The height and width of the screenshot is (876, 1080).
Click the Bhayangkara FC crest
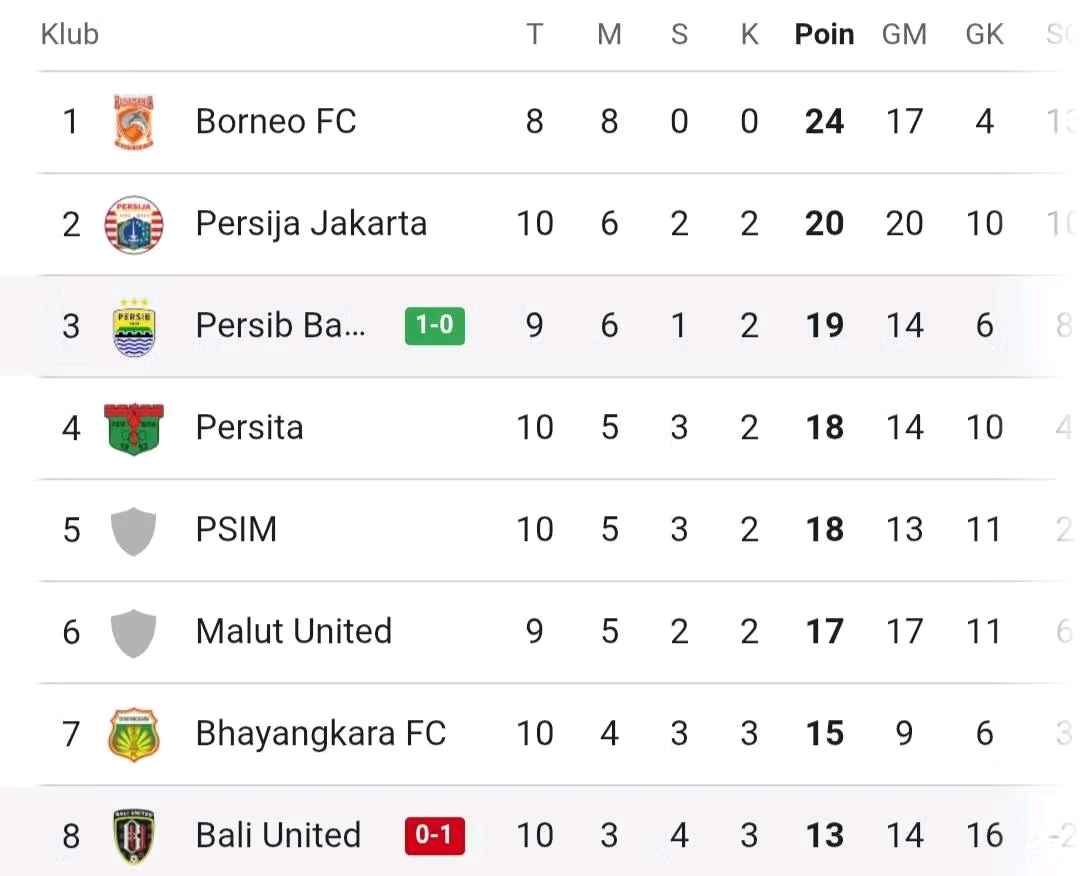point(133,733)
